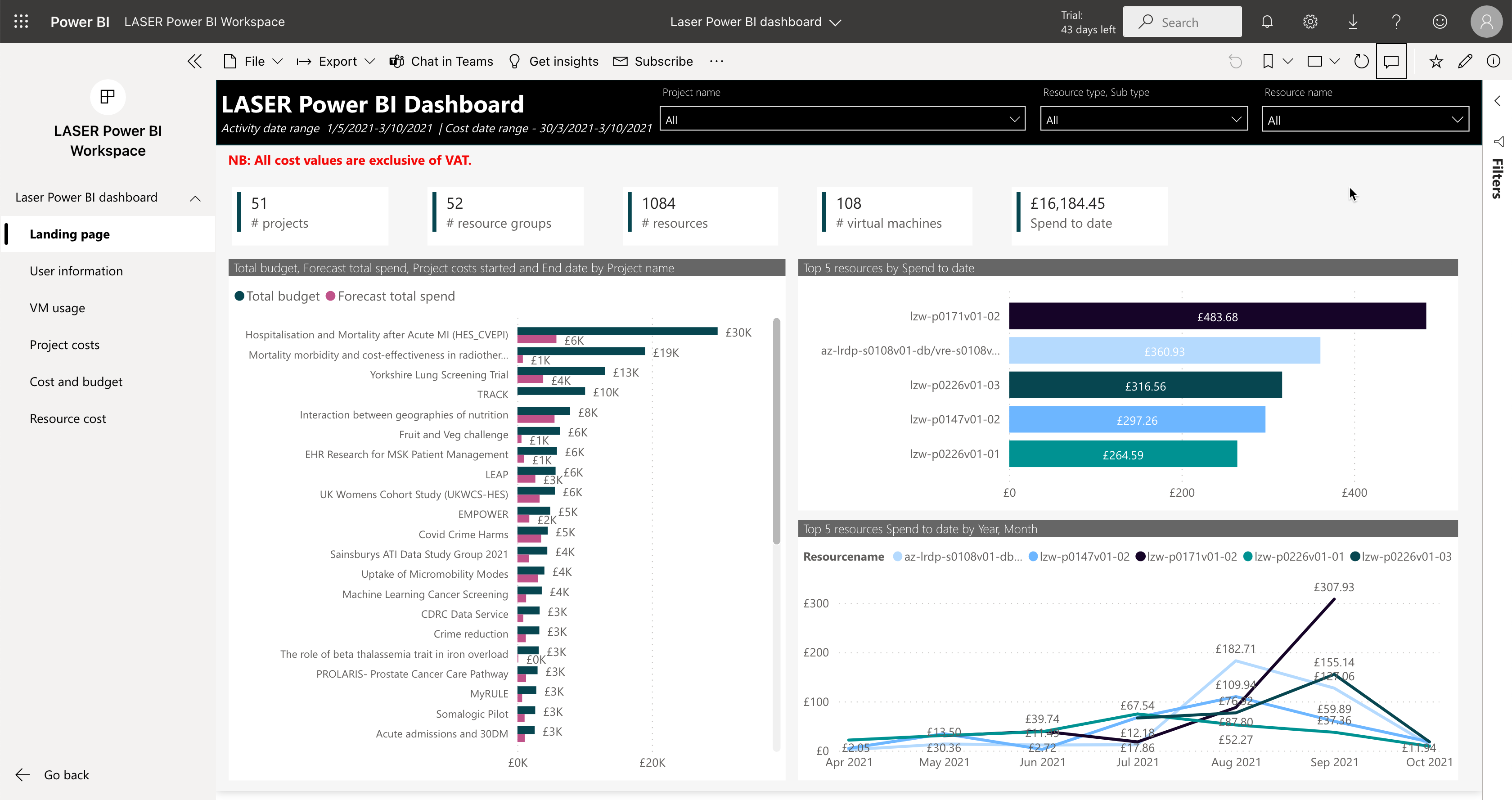Collapse Laser Power BI dashboard section
Image resolution: width=1512 pixels, height=800 pixels.
point(195,198)
